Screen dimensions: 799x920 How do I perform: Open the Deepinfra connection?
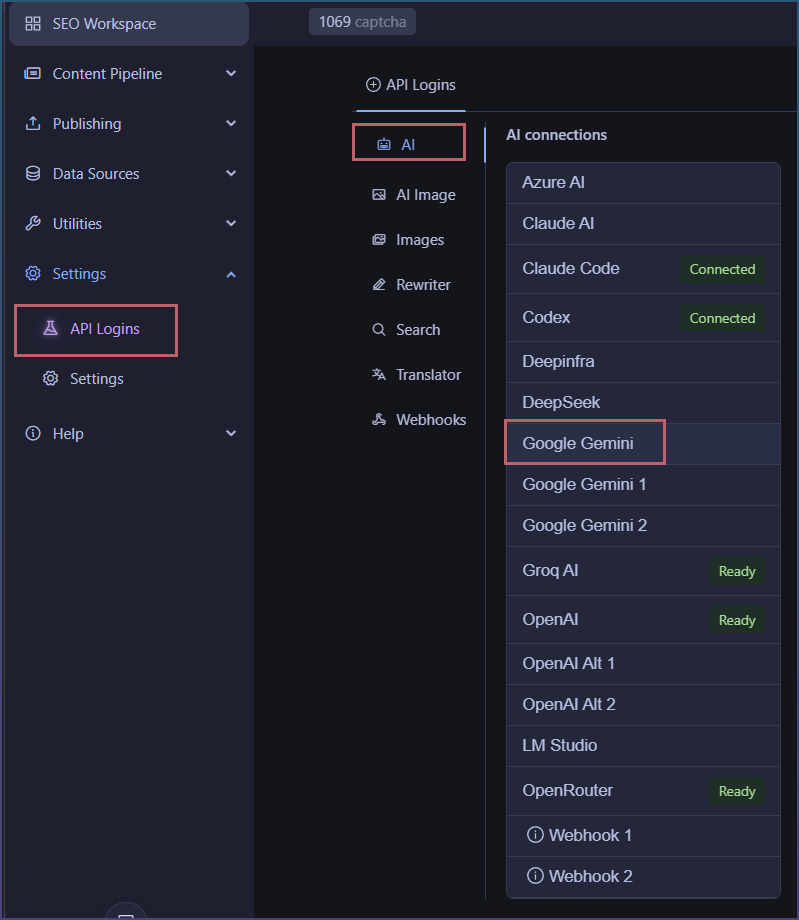tap(643, 361)
